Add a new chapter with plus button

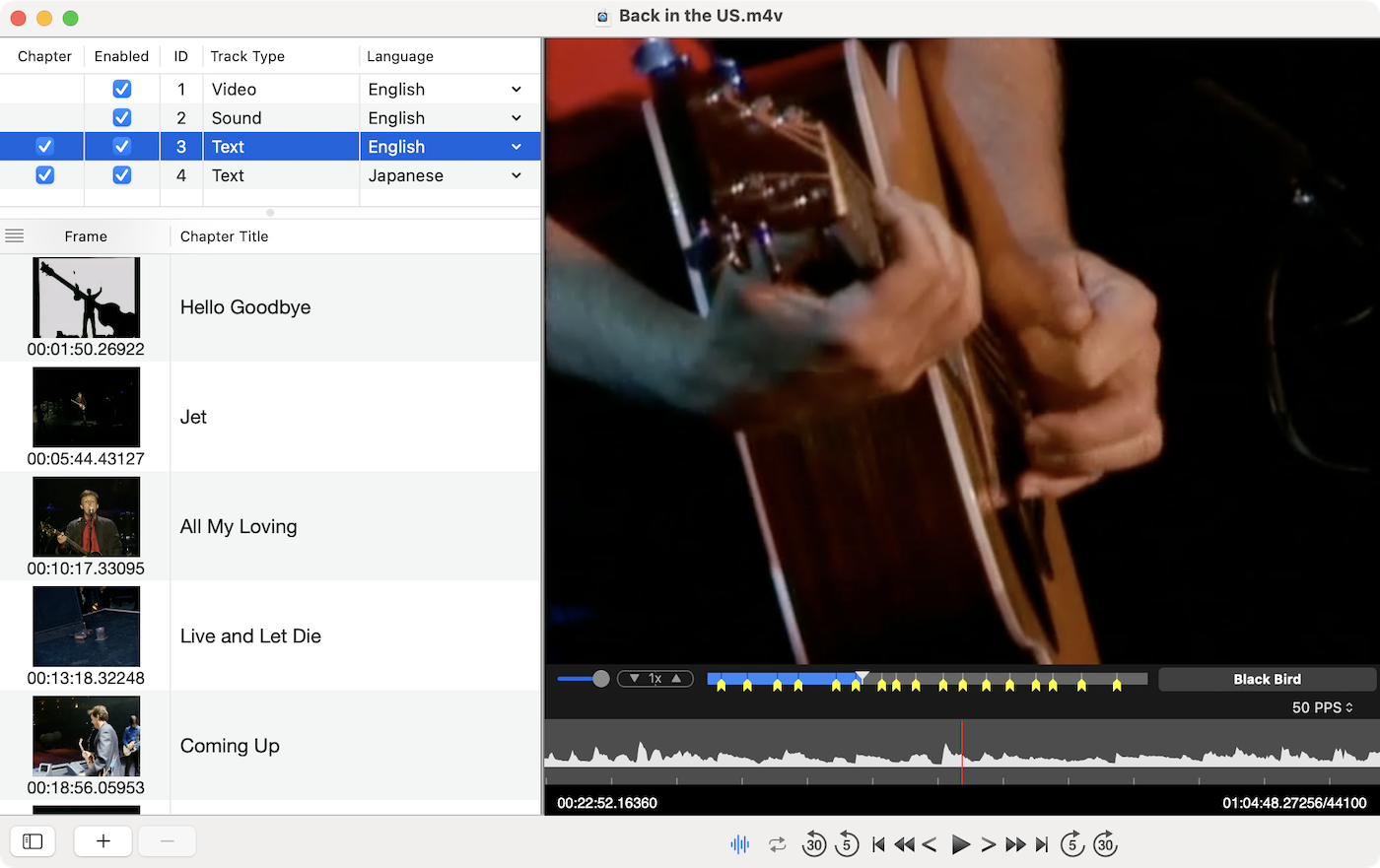pos(103,841)
